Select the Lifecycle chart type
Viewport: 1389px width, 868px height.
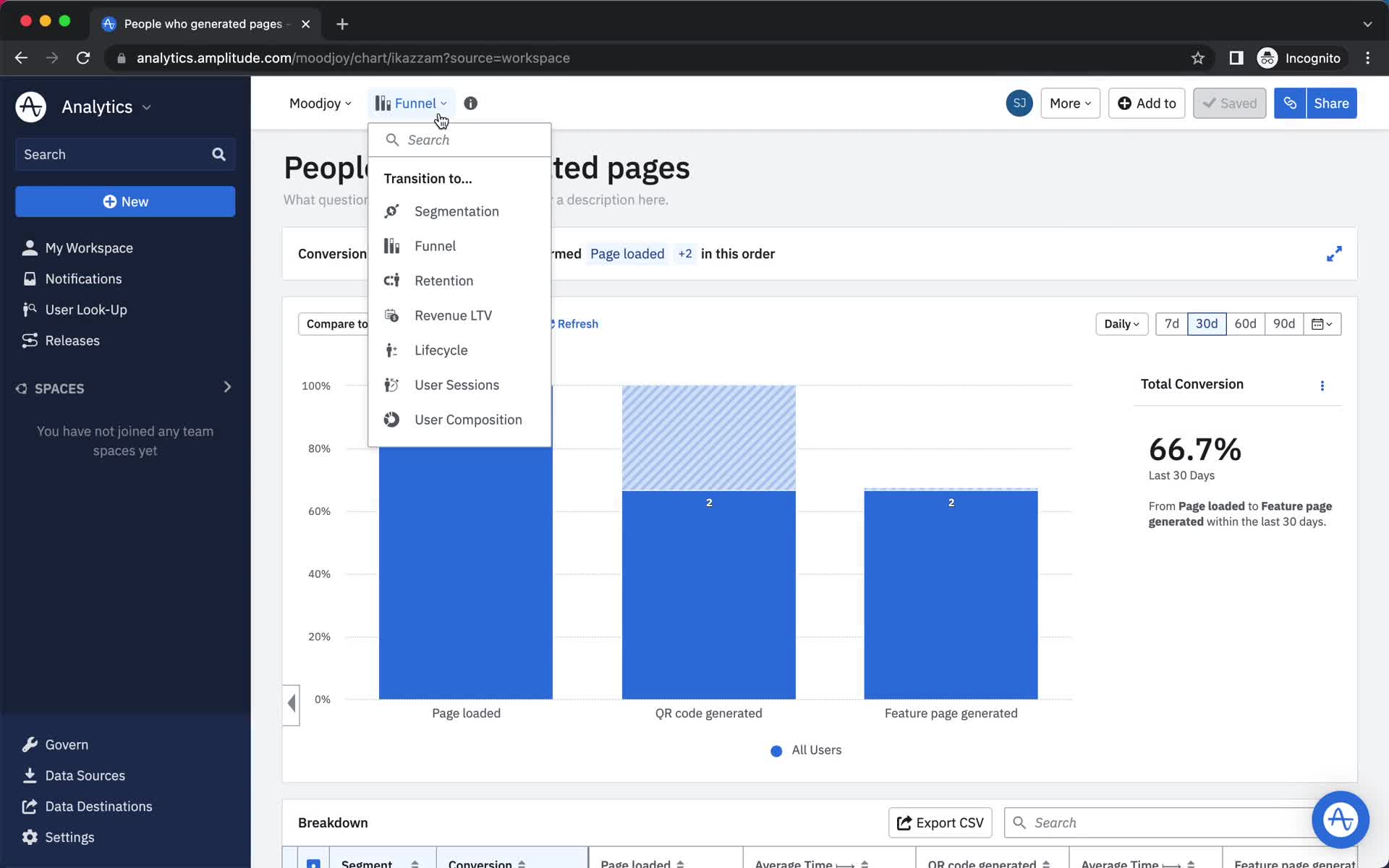coord(441,349)
